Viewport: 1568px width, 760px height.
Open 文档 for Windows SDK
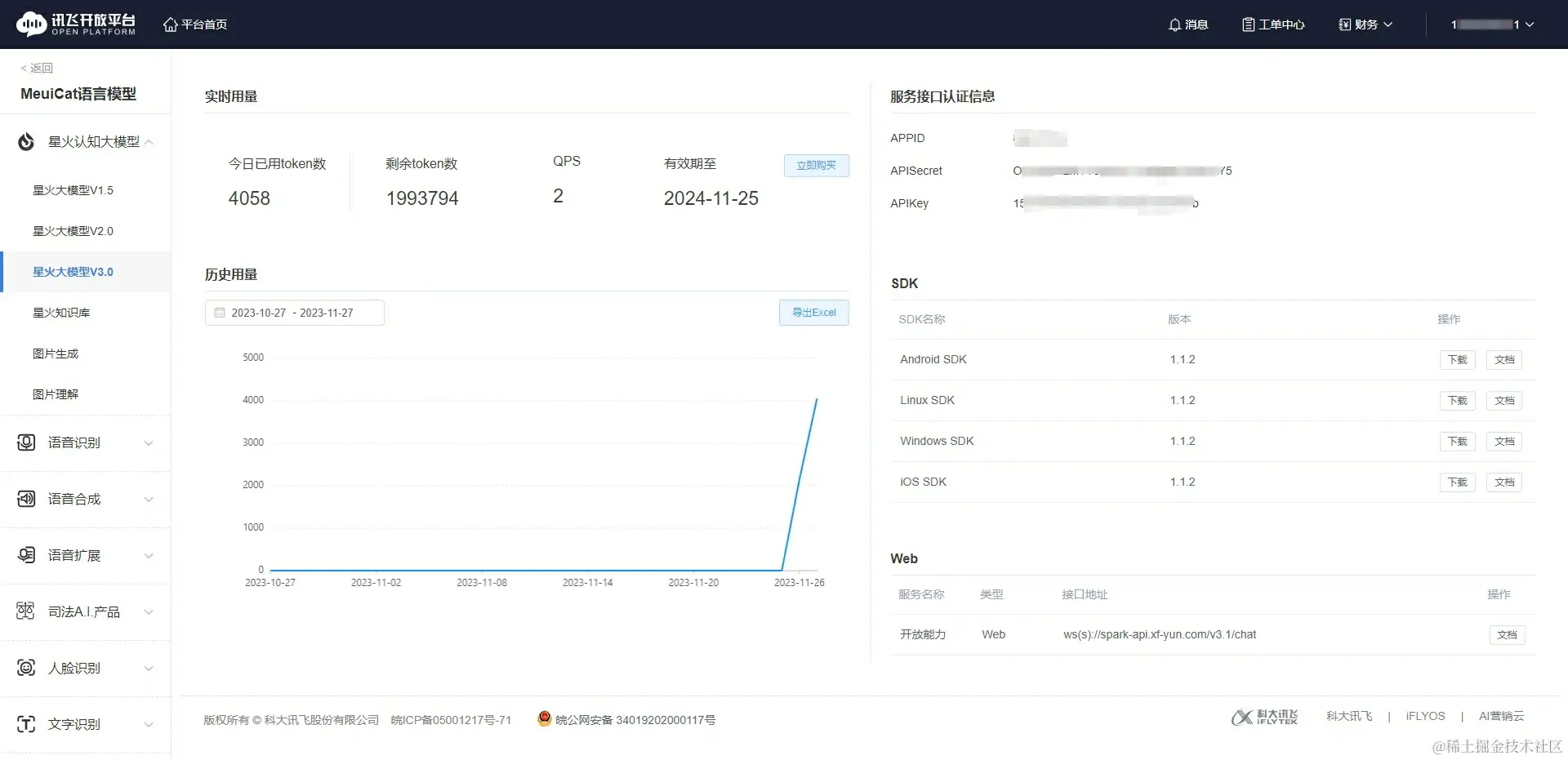coord(1504,442)
